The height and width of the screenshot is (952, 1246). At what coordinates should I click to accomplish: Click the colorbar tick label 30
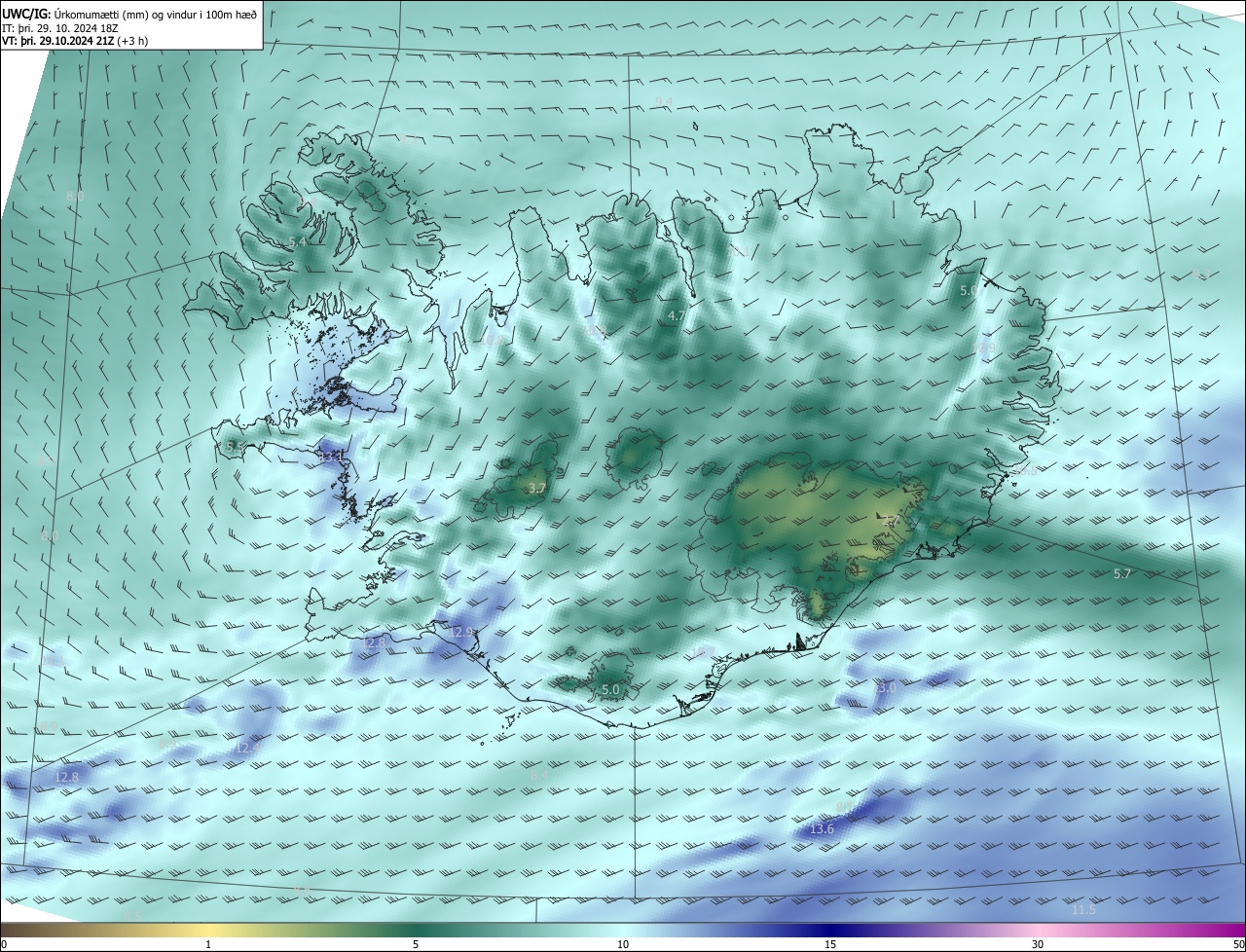tap(1038, 944)
